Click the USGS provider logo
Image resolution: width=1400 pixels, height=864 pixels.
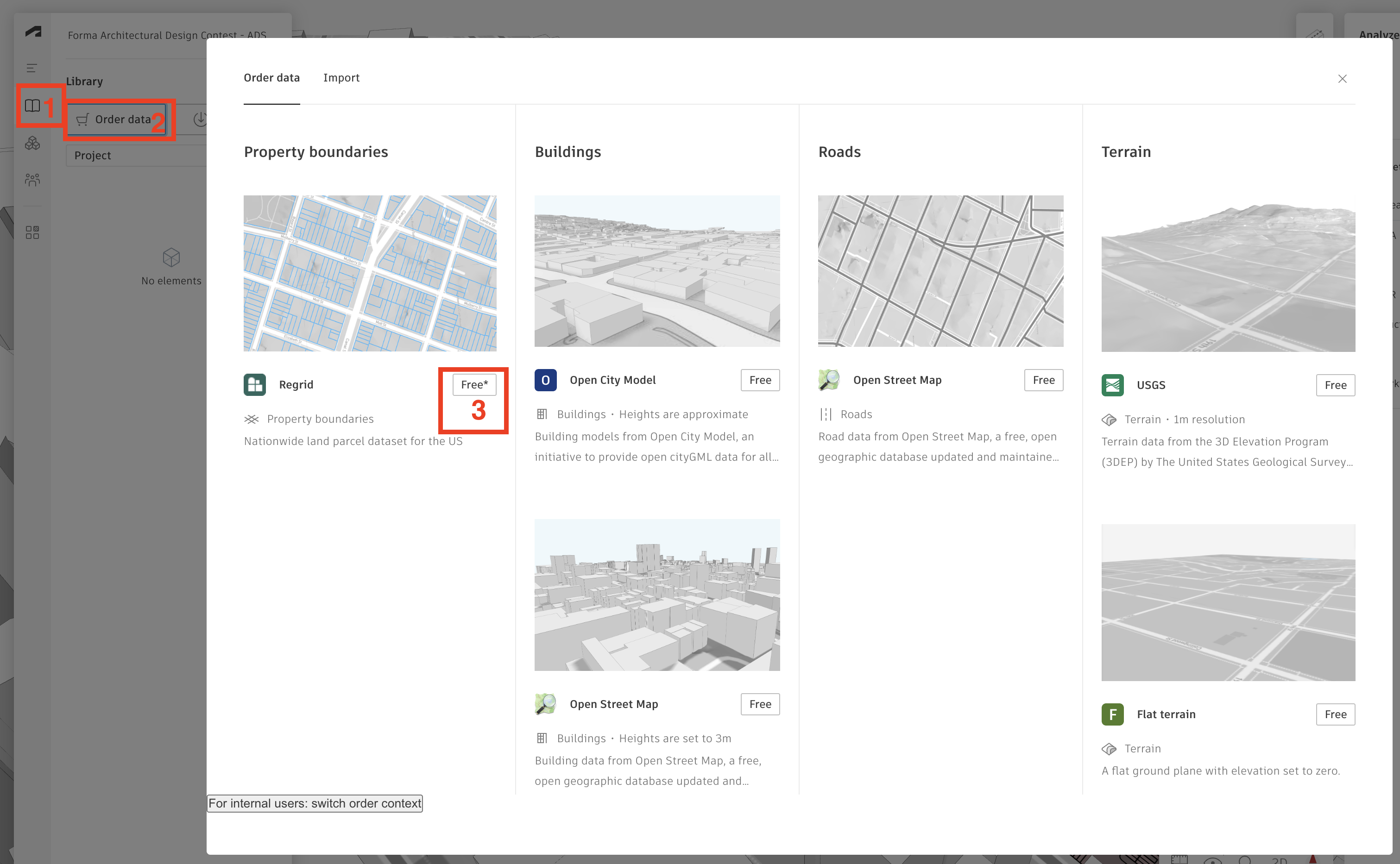point(1112,385)
